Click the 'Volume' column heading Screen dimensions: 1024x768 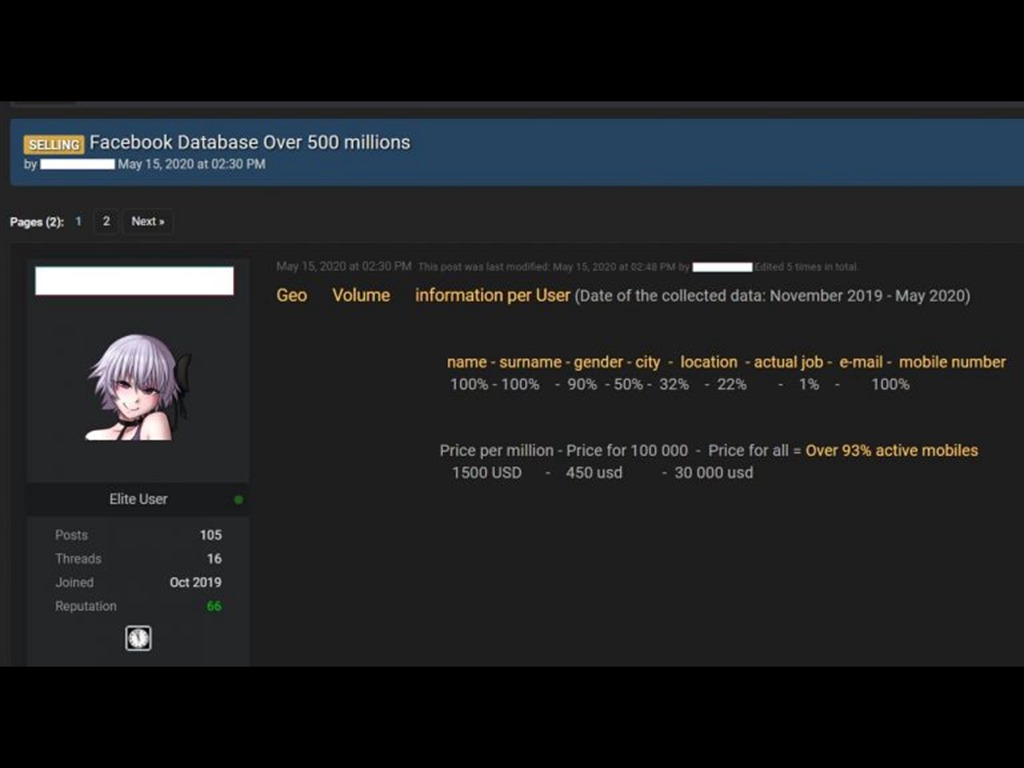361,295
